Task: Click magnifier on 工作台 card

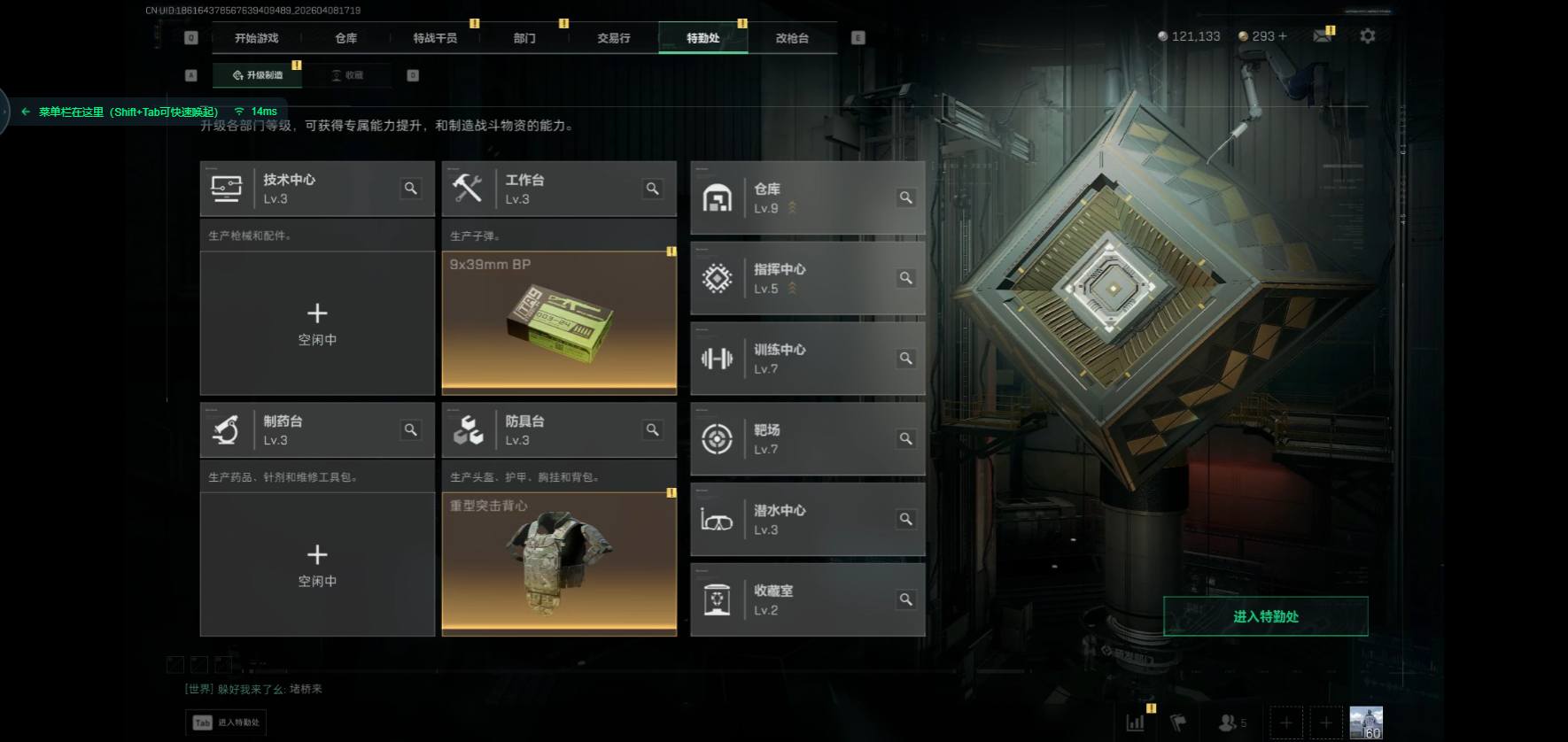Action: click(x=652, y=188)
